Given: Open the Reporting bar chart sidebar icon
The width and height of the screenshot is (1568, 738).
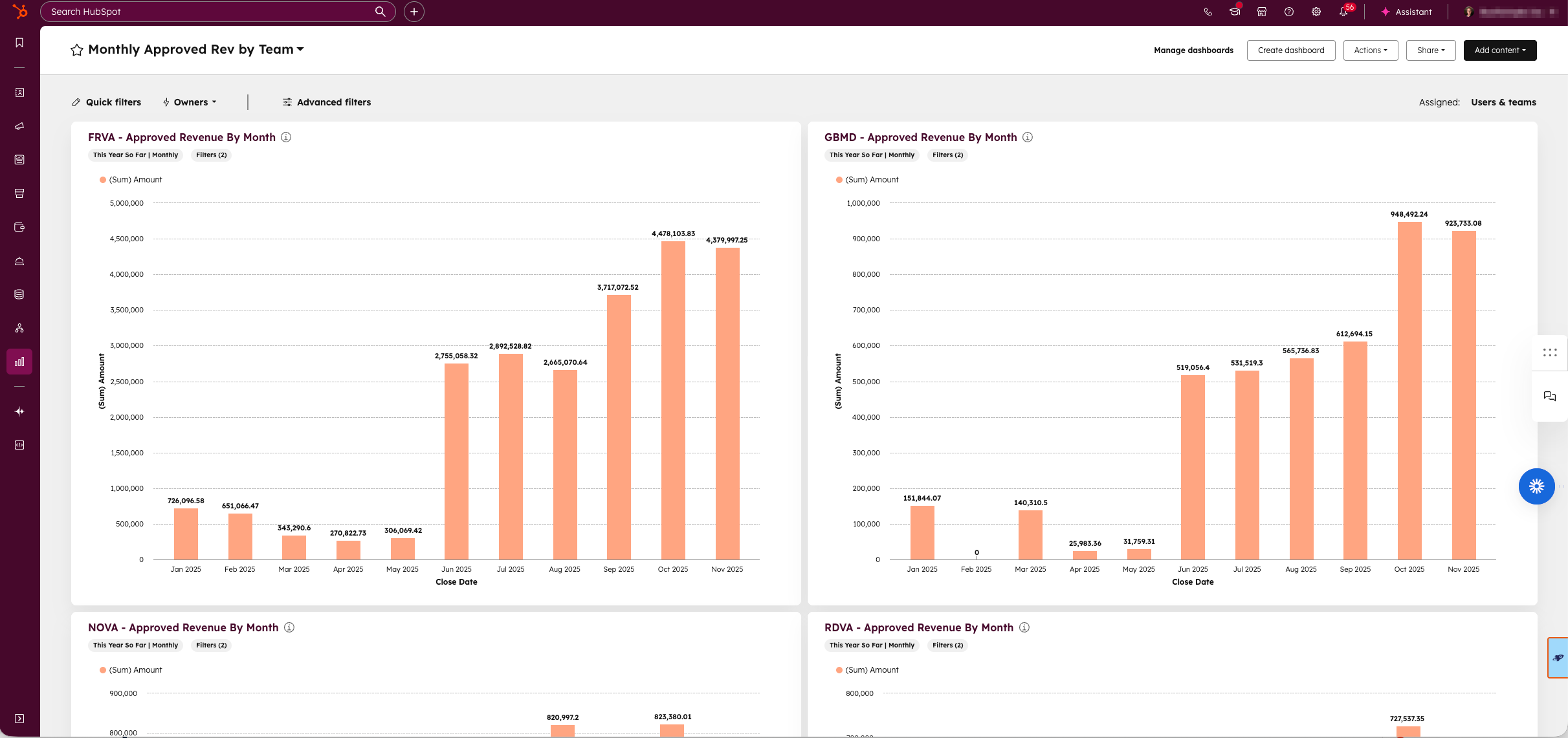Looking at the screenshot, I should point(19,362).
